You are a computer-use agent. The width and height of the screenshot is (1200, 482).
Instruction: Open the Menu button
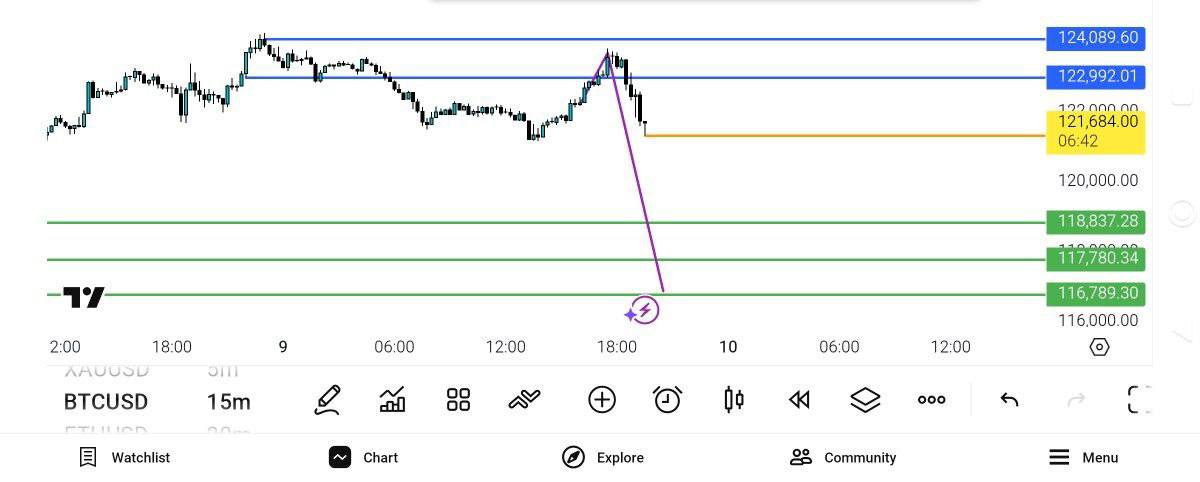(x=1083, y=457)
